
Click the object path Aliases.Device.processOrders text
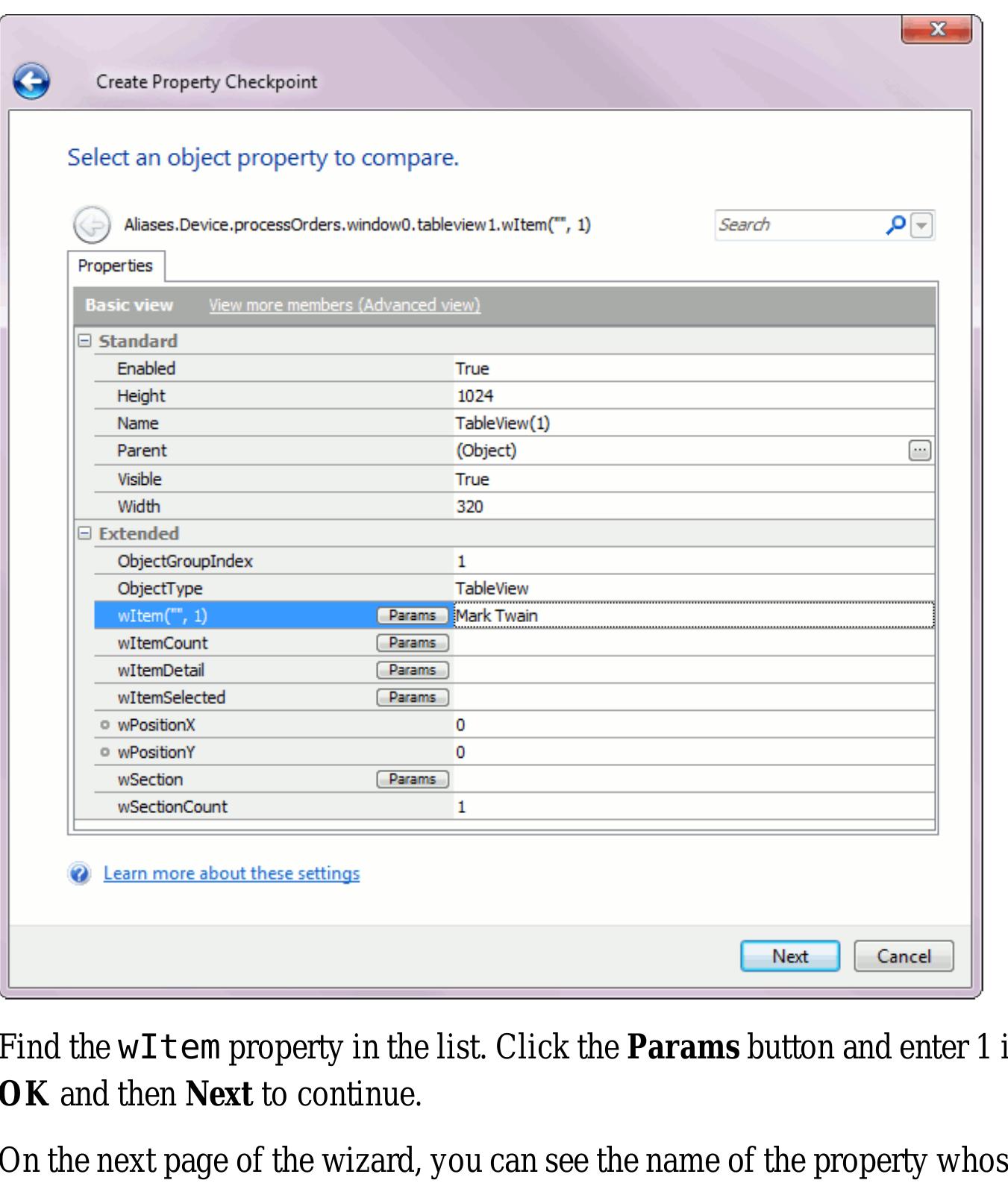(x=357, y=225)
